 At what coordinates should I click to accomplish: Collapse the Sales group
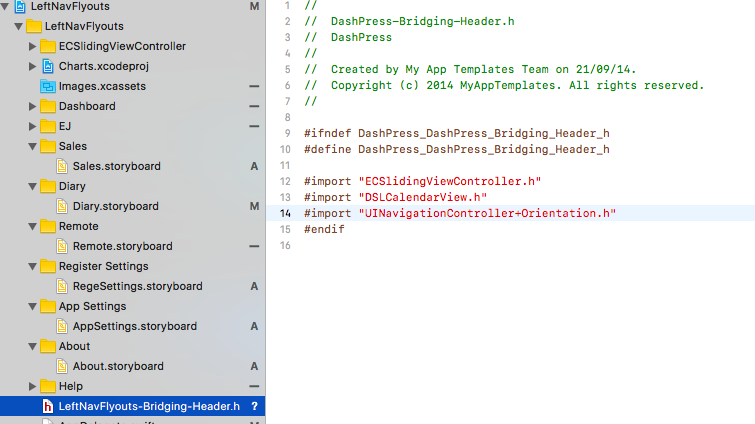point(33,146)
